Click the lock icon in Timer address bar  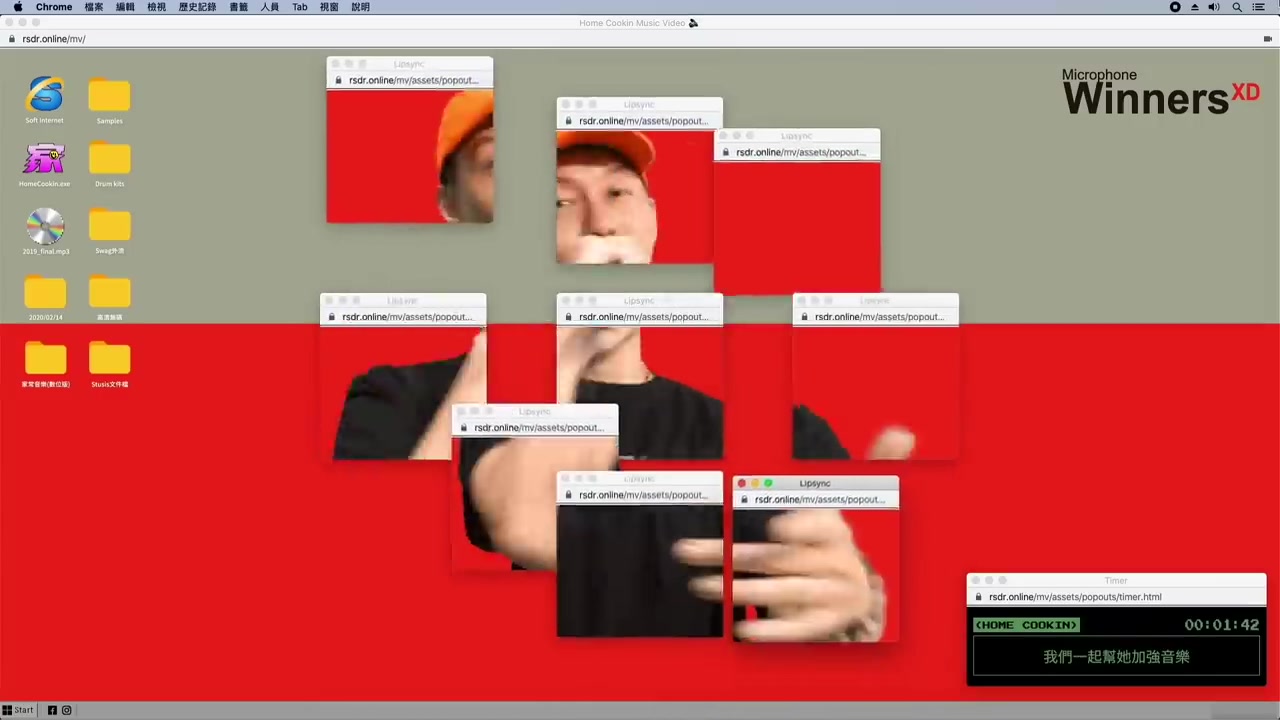point(979,597)
